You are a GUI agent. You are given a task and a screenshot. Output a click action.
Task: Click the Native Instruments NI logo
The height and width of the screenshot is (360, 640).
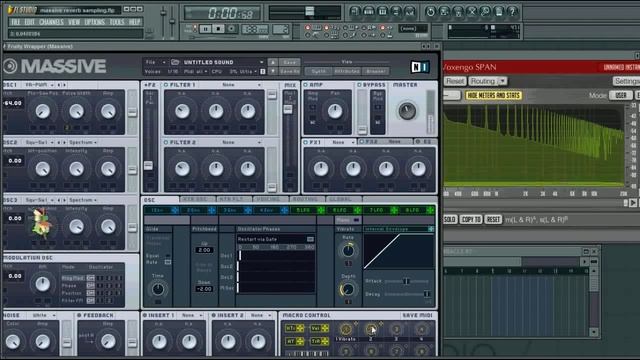(420, 67)
